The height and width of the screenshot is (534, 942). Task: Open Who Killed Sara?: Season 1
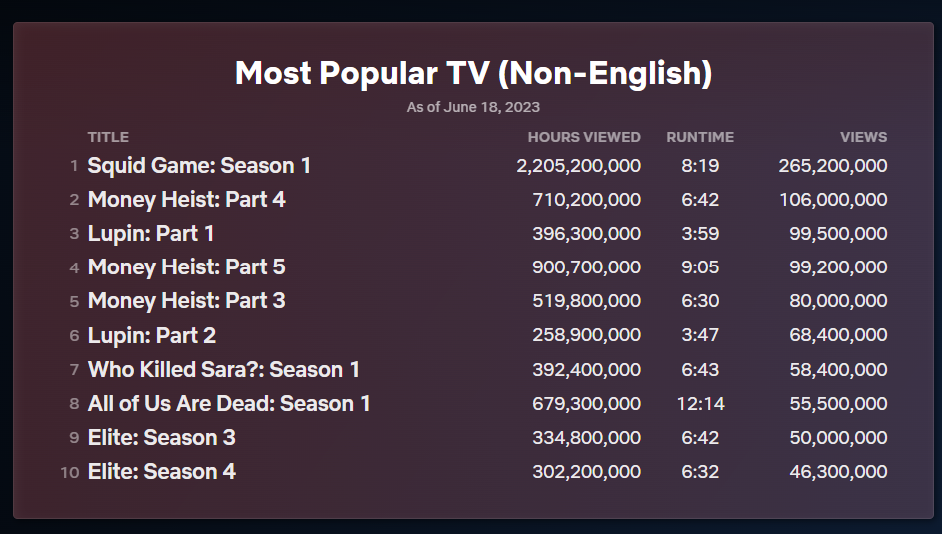(224, 370)
